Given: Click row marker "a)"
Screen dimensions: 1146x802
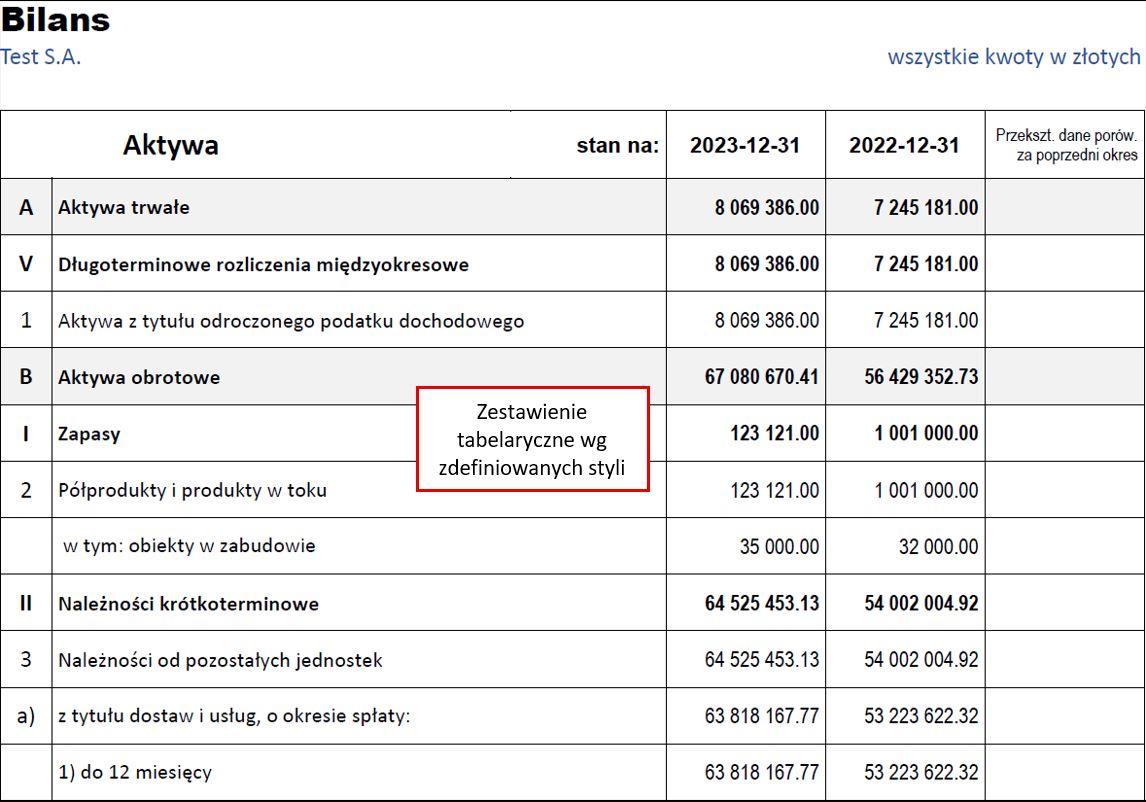Looking at the screenshot, I should (x=26, y=716).
